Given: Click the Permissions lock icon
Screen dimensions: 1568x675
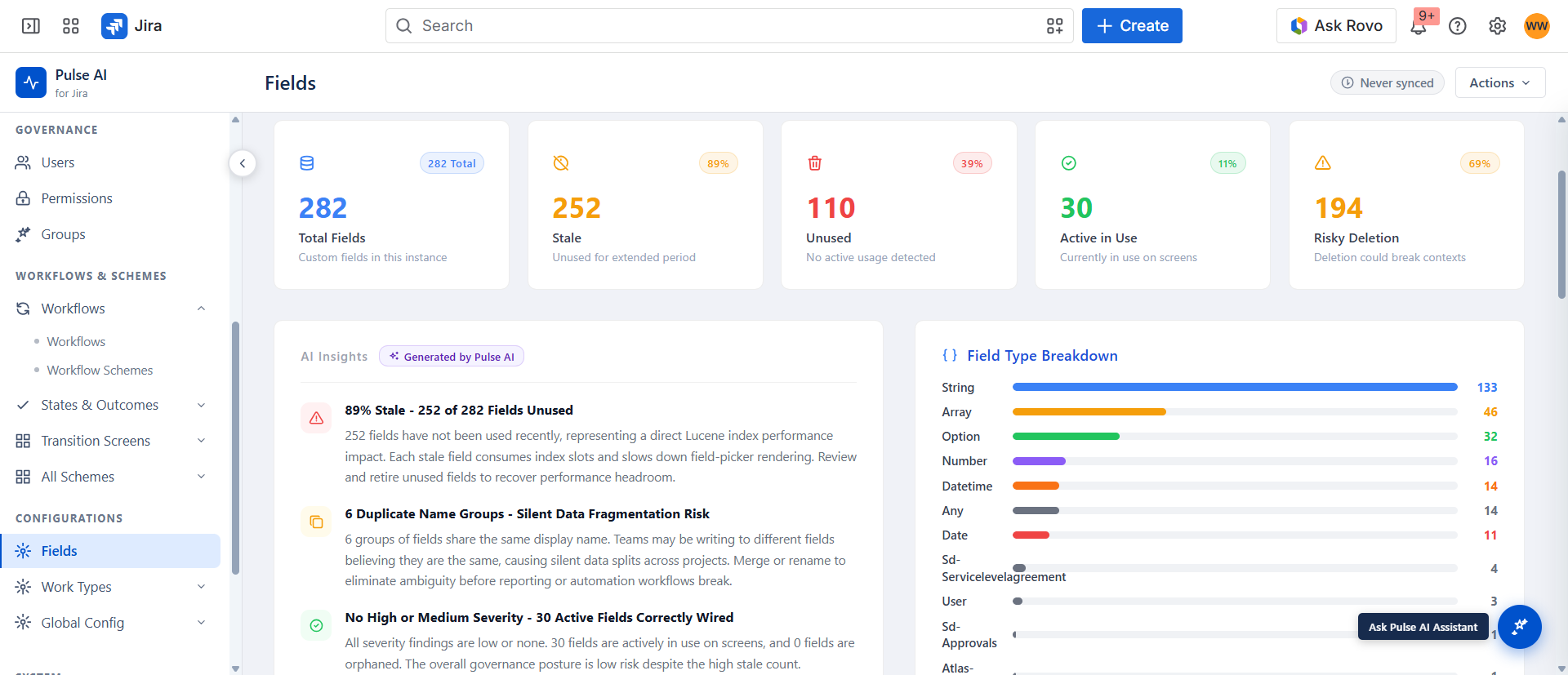Looking at the screenshot, I should tap(23, 198).
